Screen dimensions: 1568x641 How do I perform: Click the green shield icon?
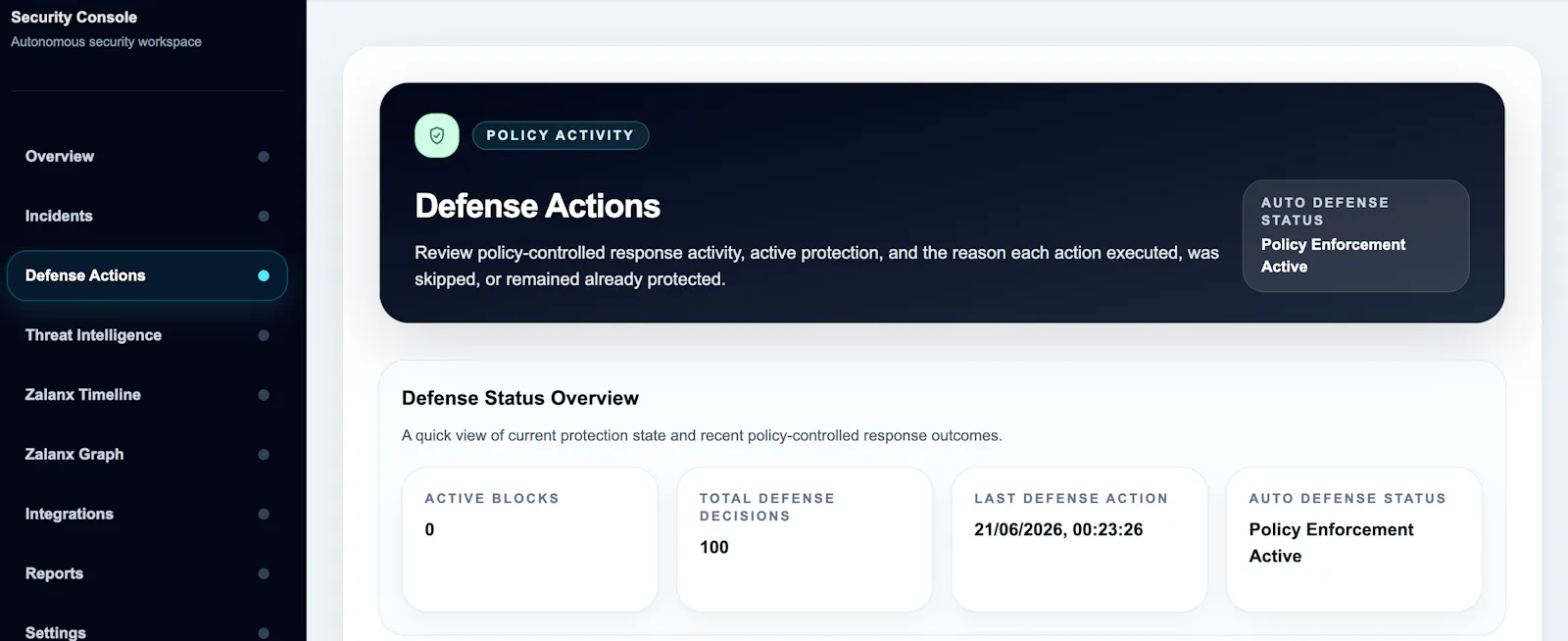[x=437, y=135]
